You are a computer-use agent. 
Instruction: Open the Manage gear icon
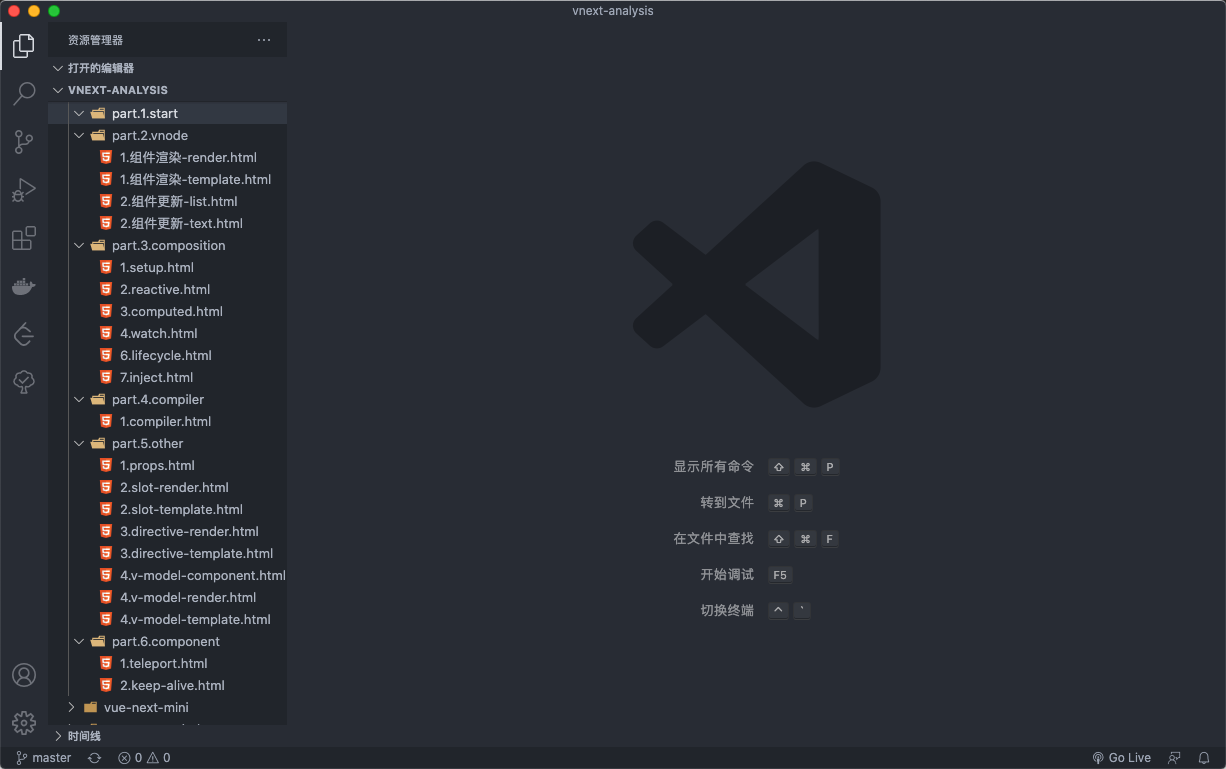coord(24,722)
